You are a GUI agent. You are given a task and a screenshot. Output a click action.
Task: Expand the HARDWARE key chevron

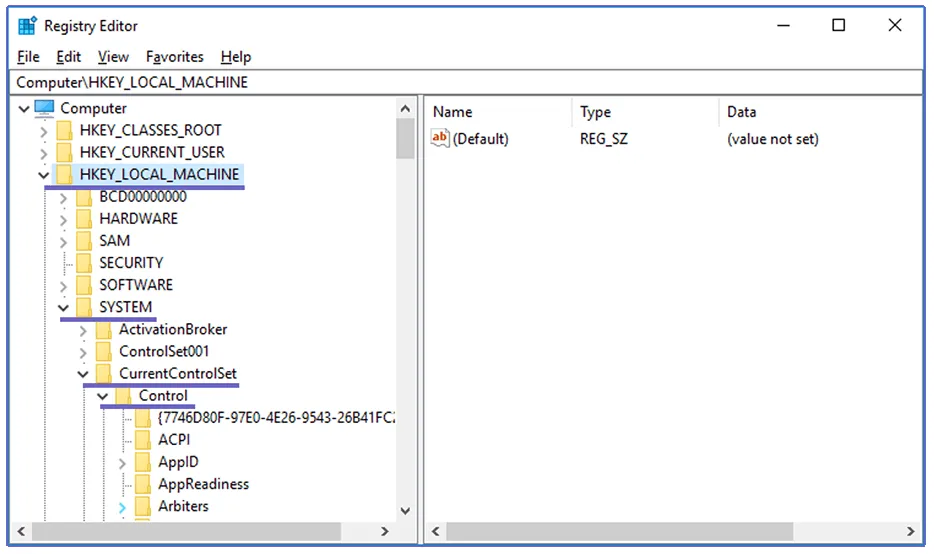point(63,220)
